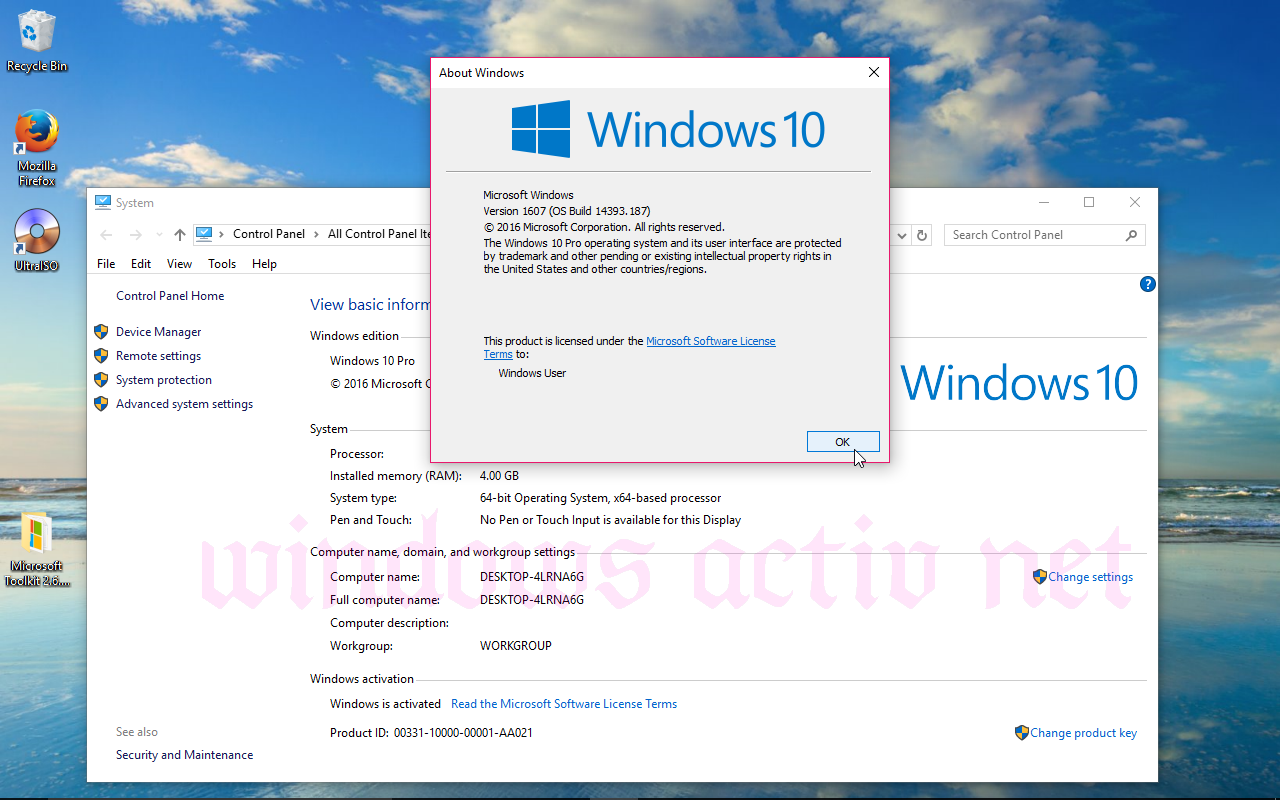Open Device Manager link
This screenshot has height=800, width=1280.
(158, 332)
